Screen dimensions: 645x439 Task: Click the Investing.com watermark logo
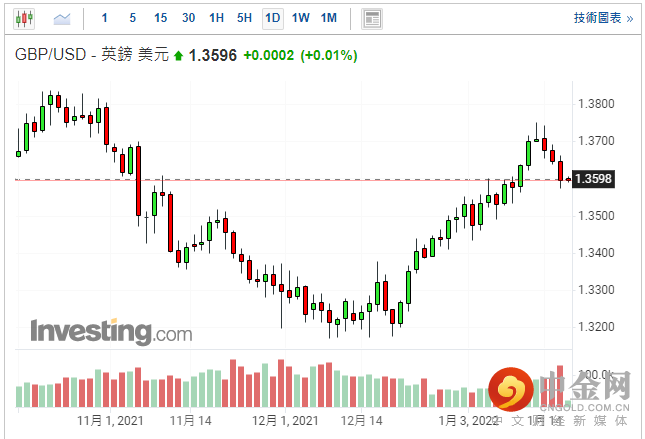[110, 330]
